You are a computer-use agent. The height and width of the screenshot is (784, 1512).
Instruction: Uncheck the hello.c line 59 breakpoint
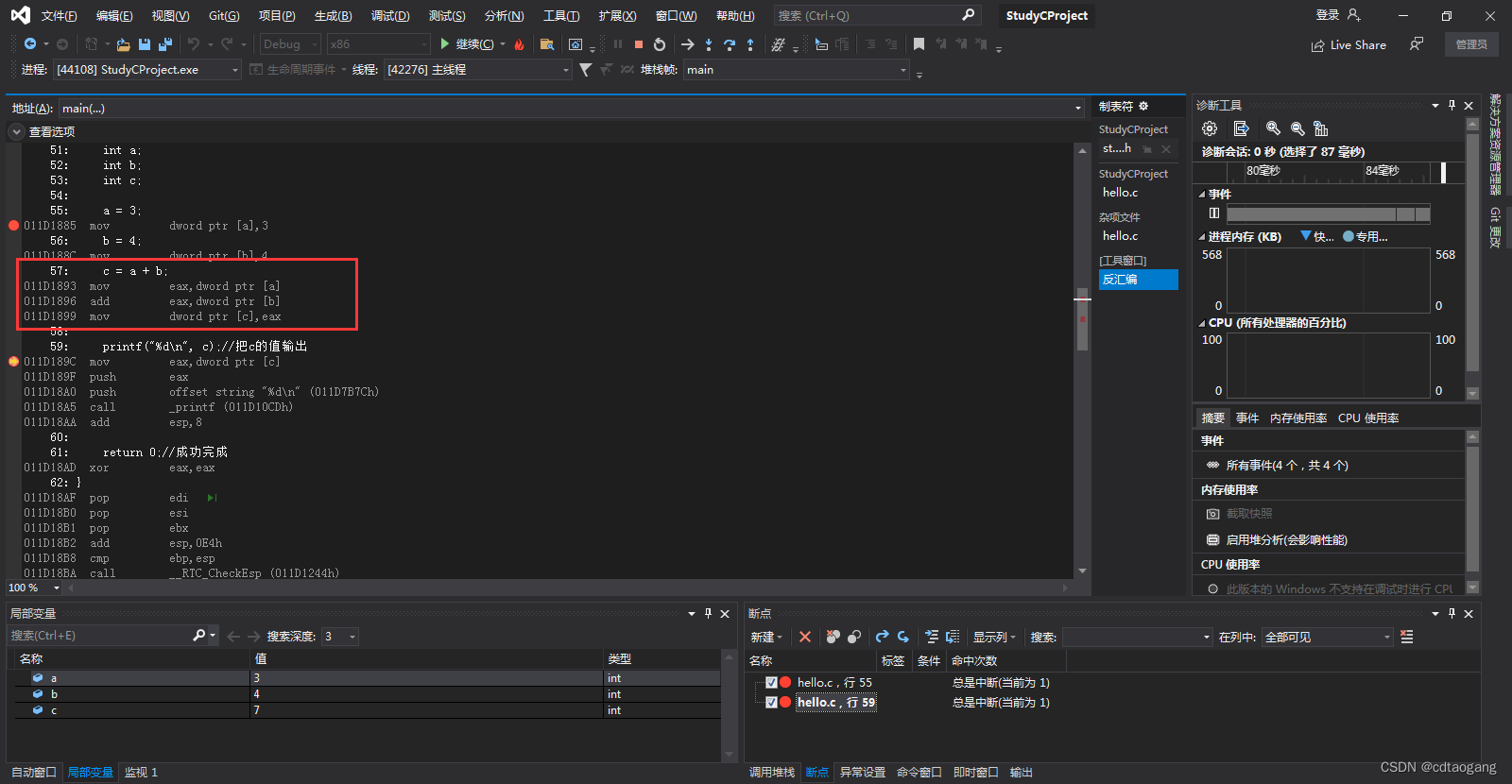pos(771,702)
